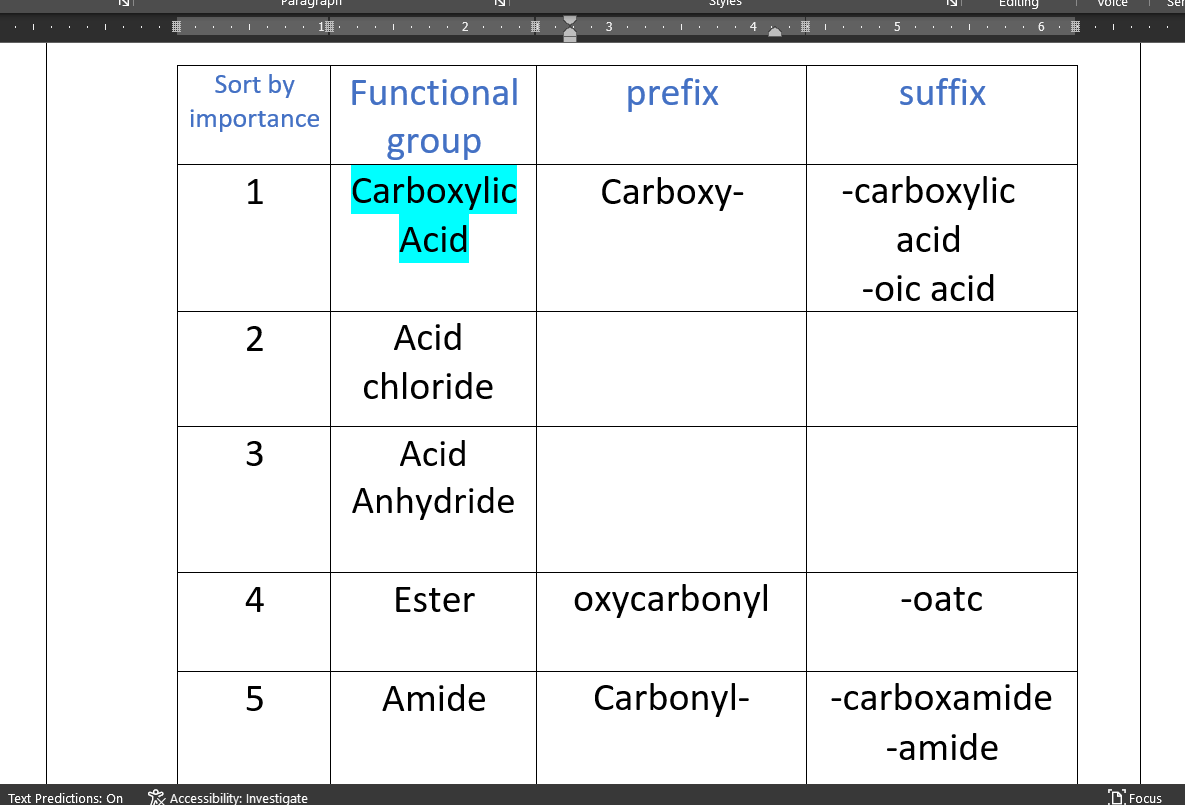Select the tab stop marker near the 4-inch mark
This screenshot has width=1185, height=805.
tap(775, 32)
